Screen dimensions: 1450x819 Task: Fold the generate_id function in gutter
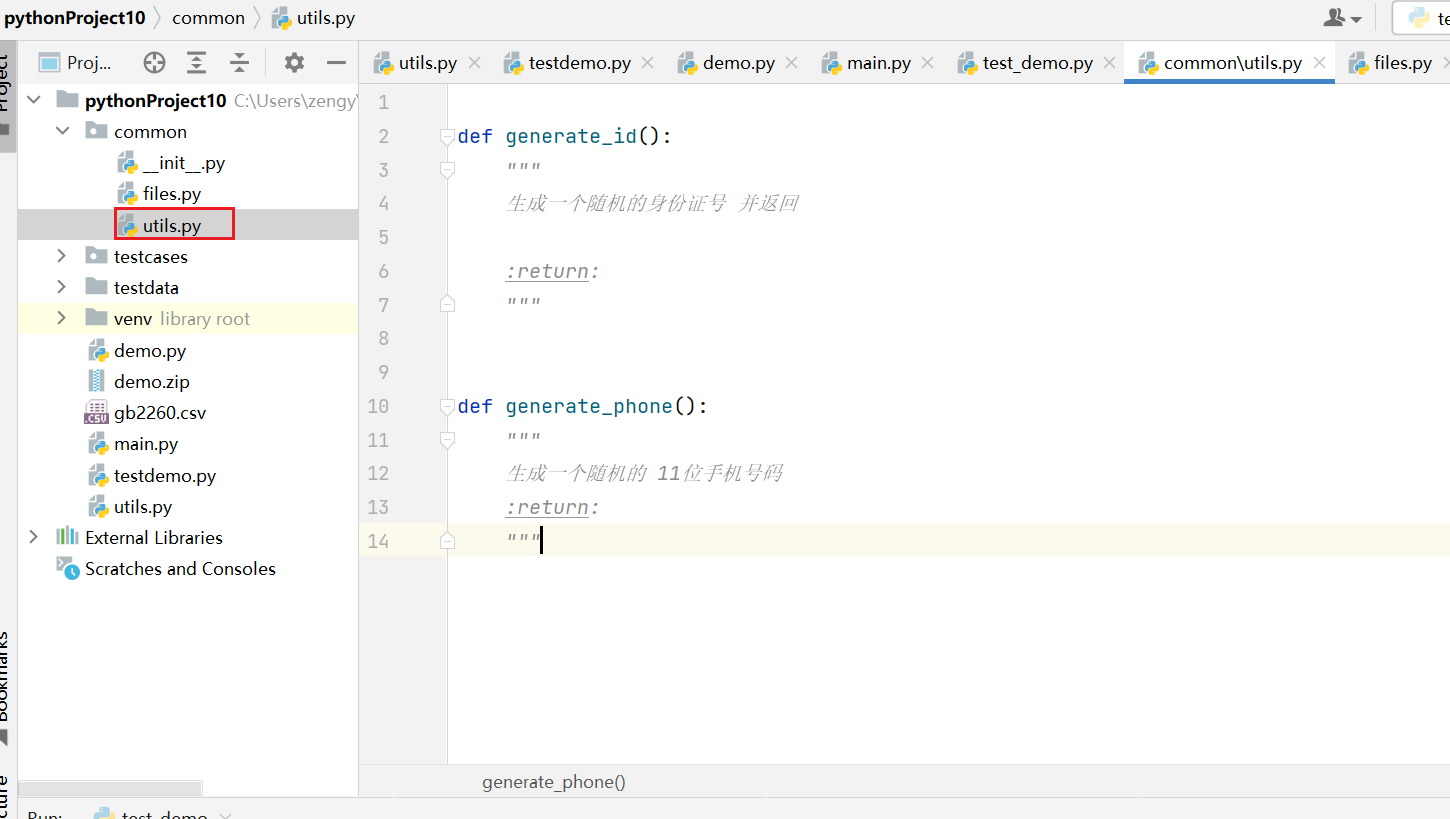point(447,137)
